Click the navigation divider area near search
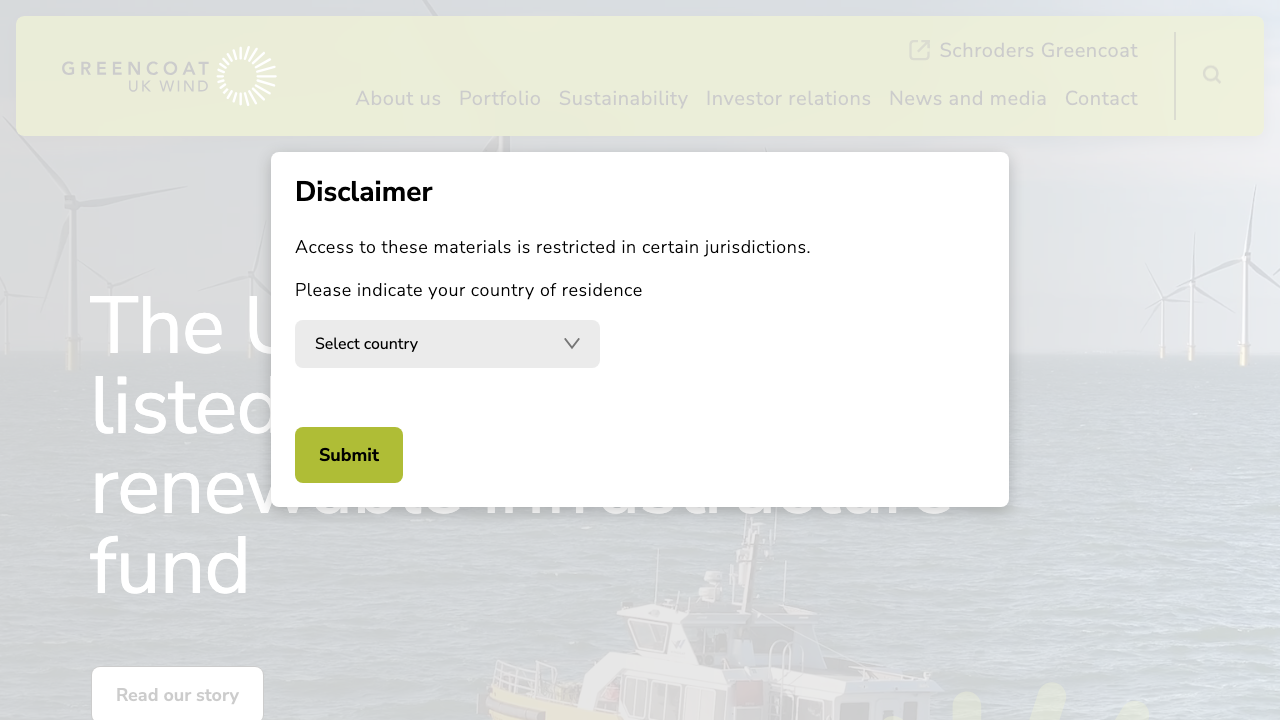1280x720 pixels. tap(1174, 75)
